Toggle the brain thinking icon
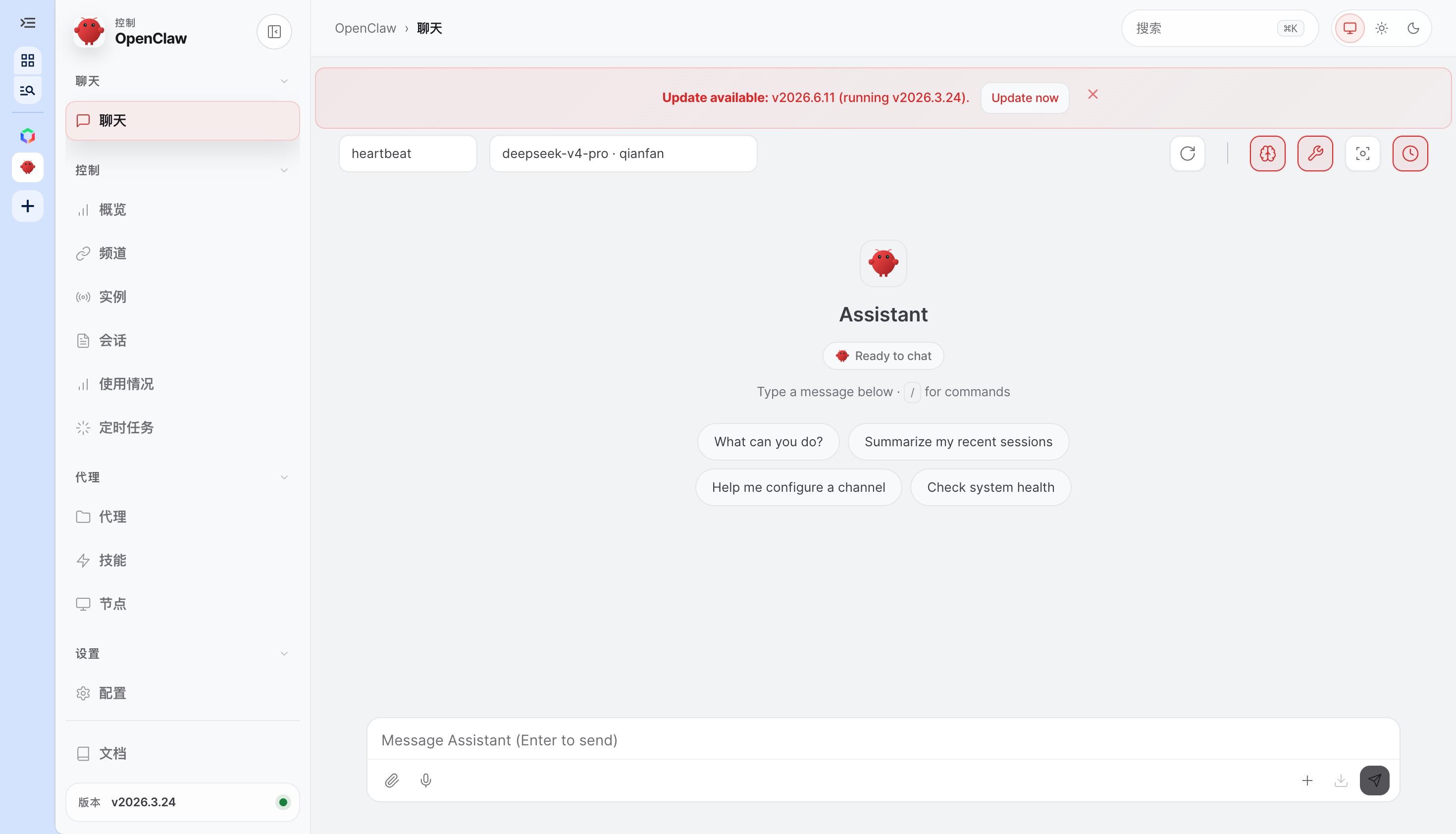This screenshot has width=1456, height=834. point(1267,154)
